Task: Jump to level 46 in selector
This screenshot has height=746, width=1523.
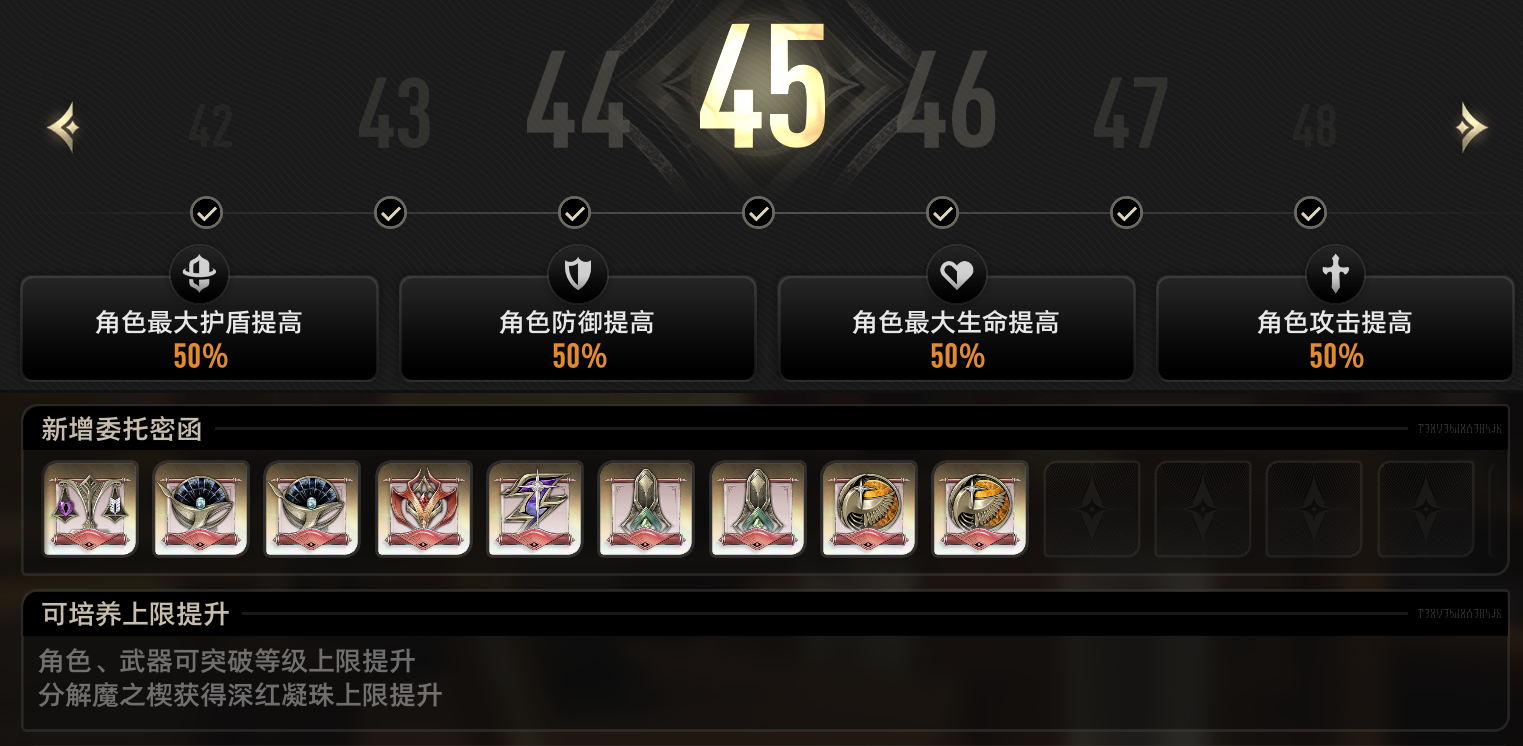Action: [947, 99]
